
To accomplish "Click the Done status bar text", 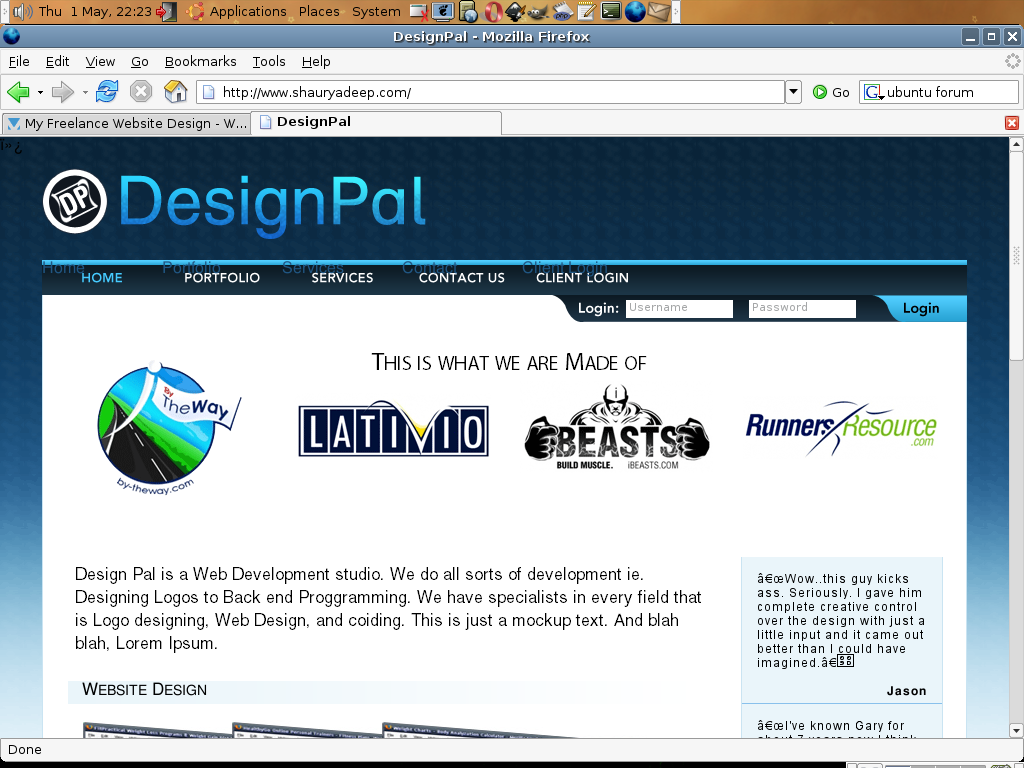I will (25, 750).
